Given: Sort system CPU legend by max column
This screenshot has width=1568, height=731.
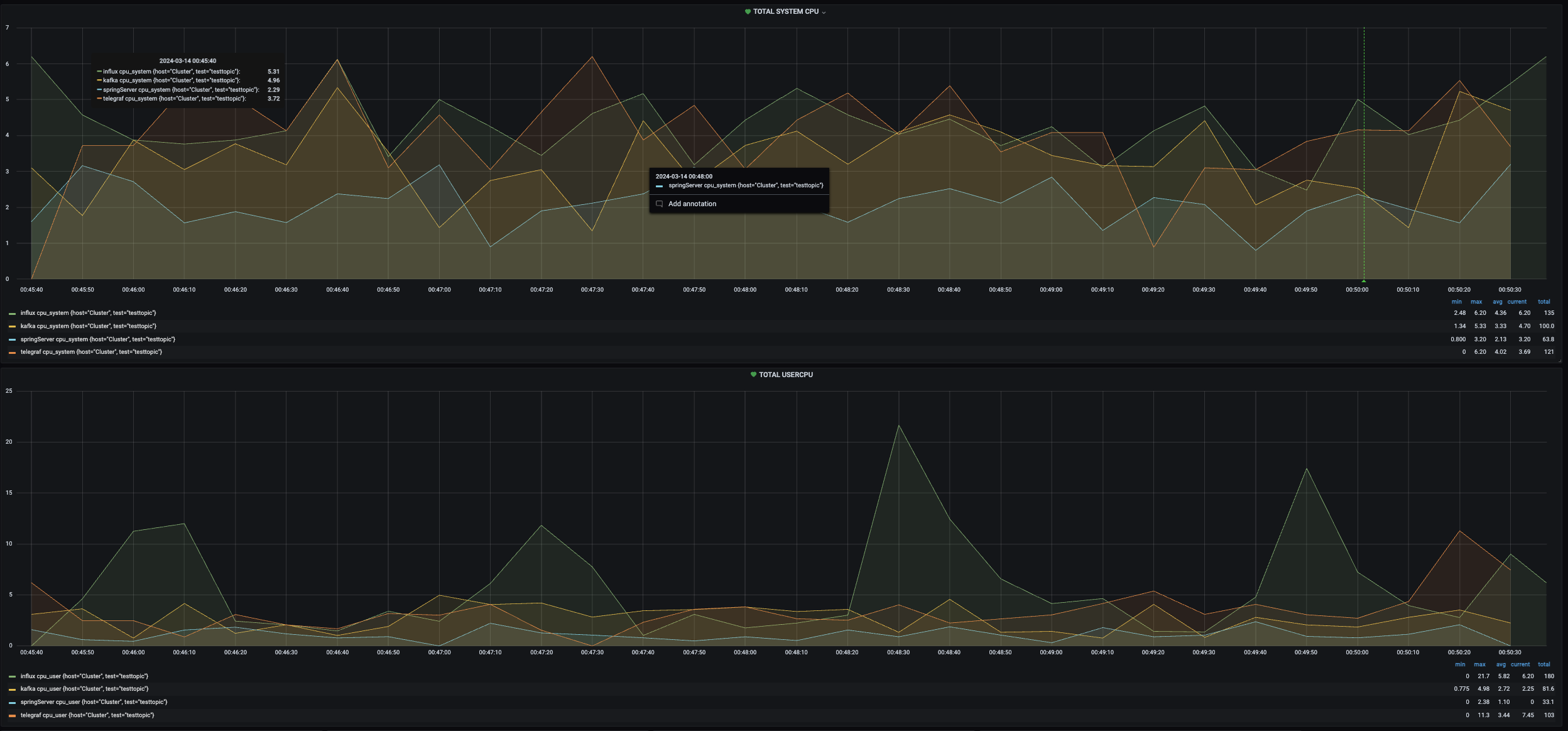Looking at the screenshot, I should pos(1476,302).
